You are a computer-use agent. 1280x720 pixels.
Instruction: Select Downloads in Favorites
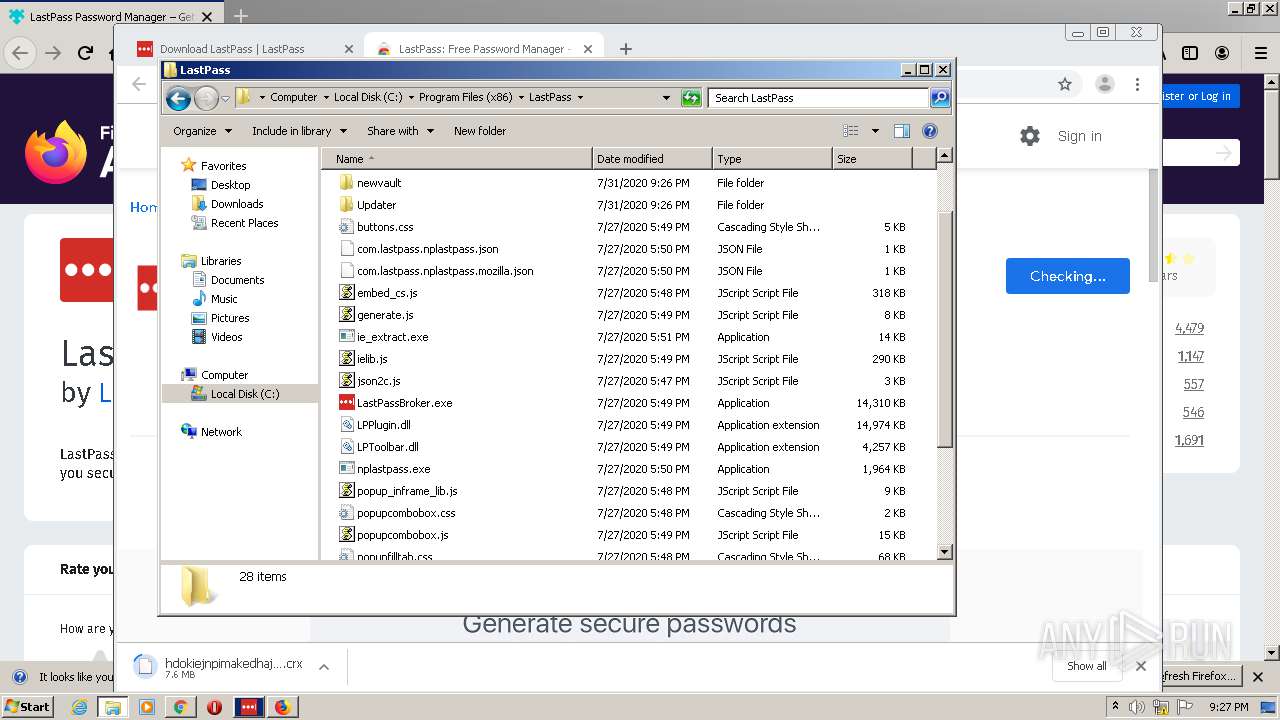237,204
